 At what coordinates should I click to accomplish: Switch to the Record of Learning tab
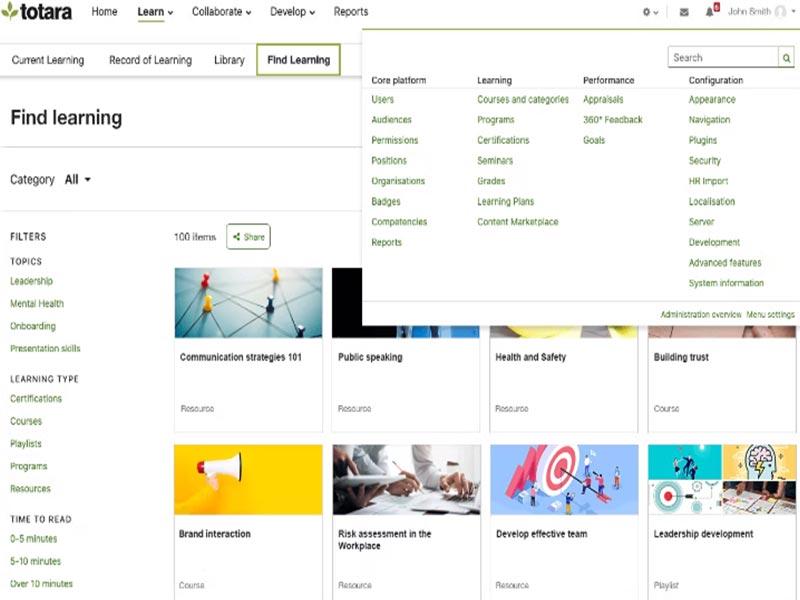tap(150, 60)
